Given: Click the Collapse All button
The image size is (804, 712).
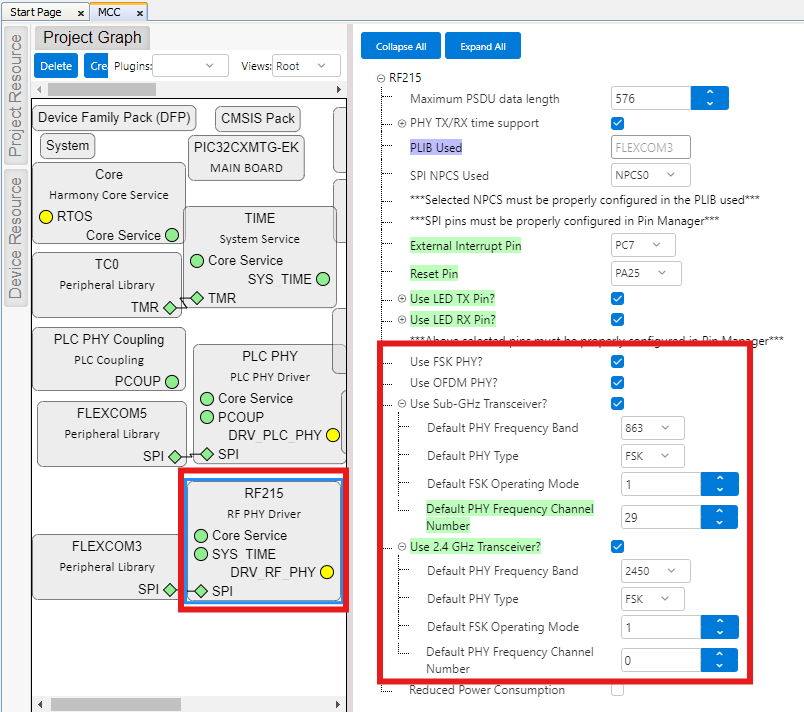Looking at the screenshot, I should tap(400, 46).
